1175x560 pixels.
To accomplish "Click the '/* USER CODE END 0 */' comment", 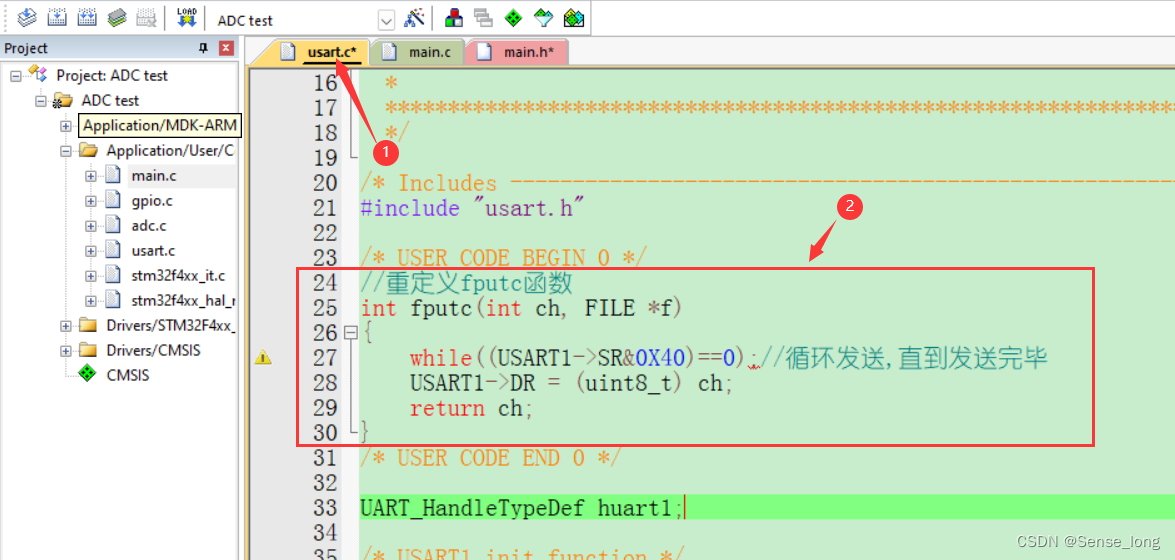I will coord(491,457).
